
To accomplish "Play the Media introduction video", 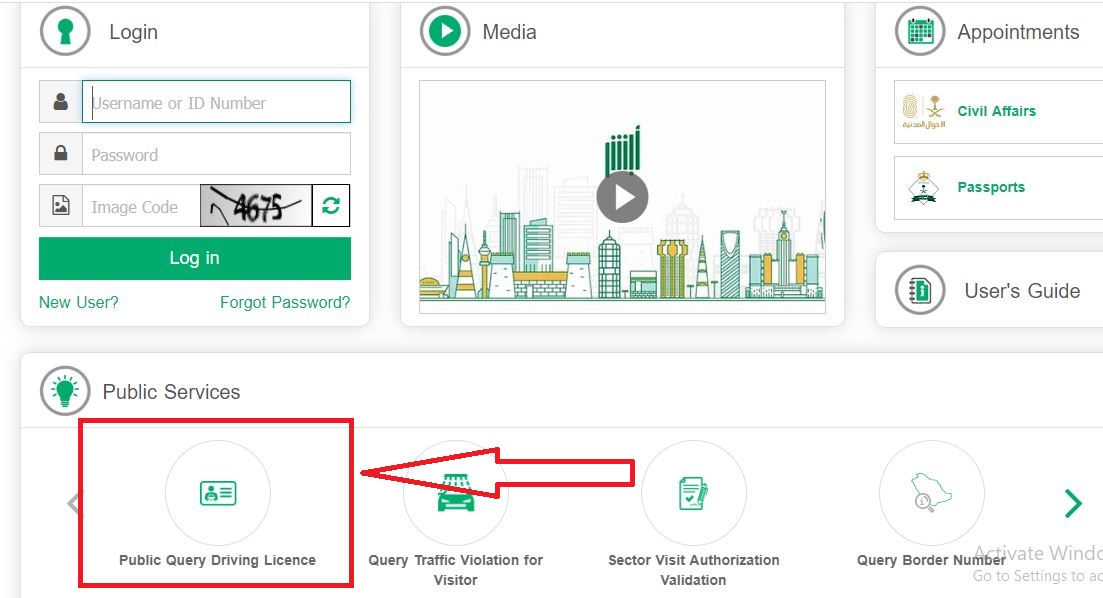I will pyautogui.click(x=622, y=196).
